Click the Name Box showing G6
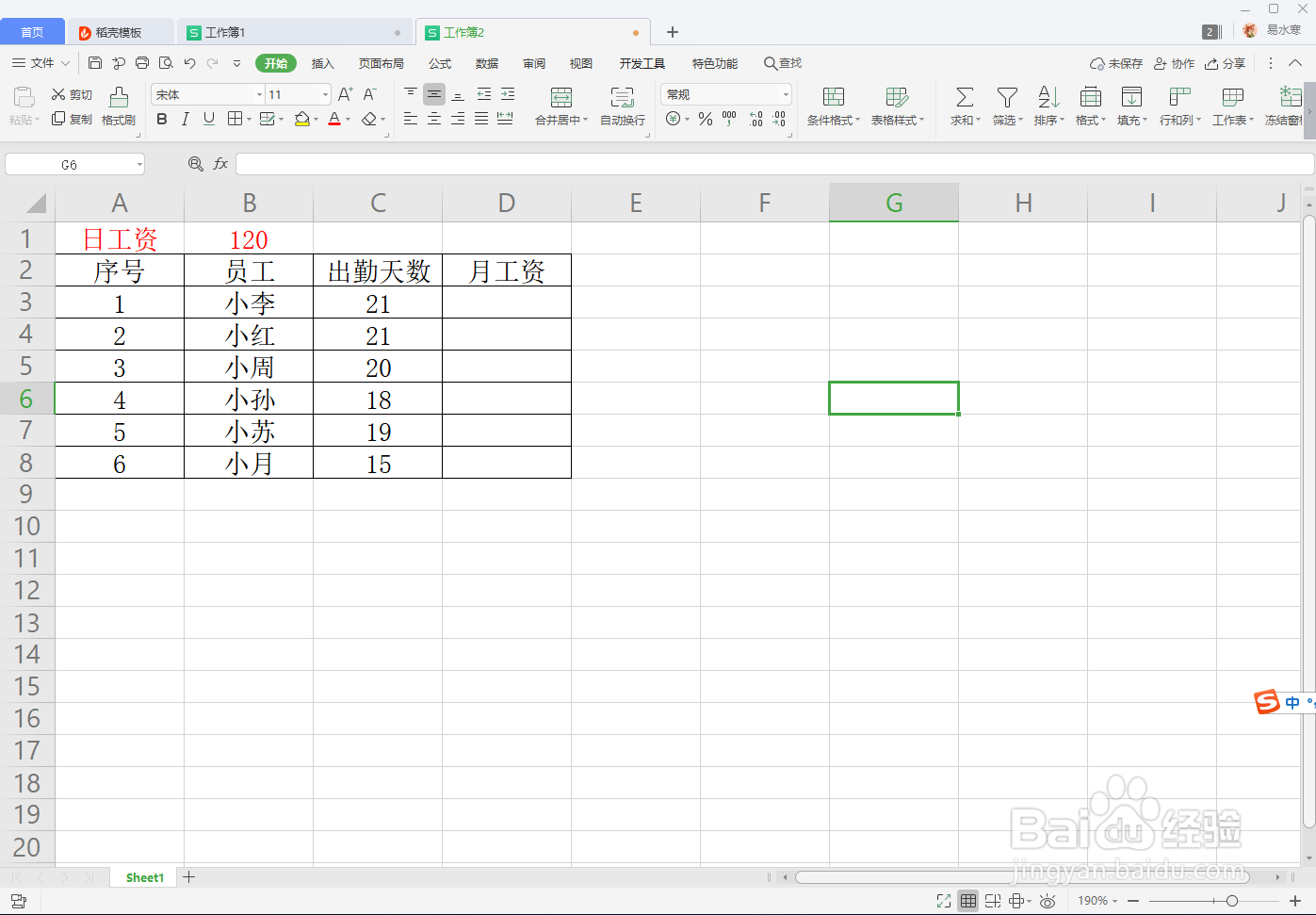The height and width of the screenshot is (915, 1316). 74,165
